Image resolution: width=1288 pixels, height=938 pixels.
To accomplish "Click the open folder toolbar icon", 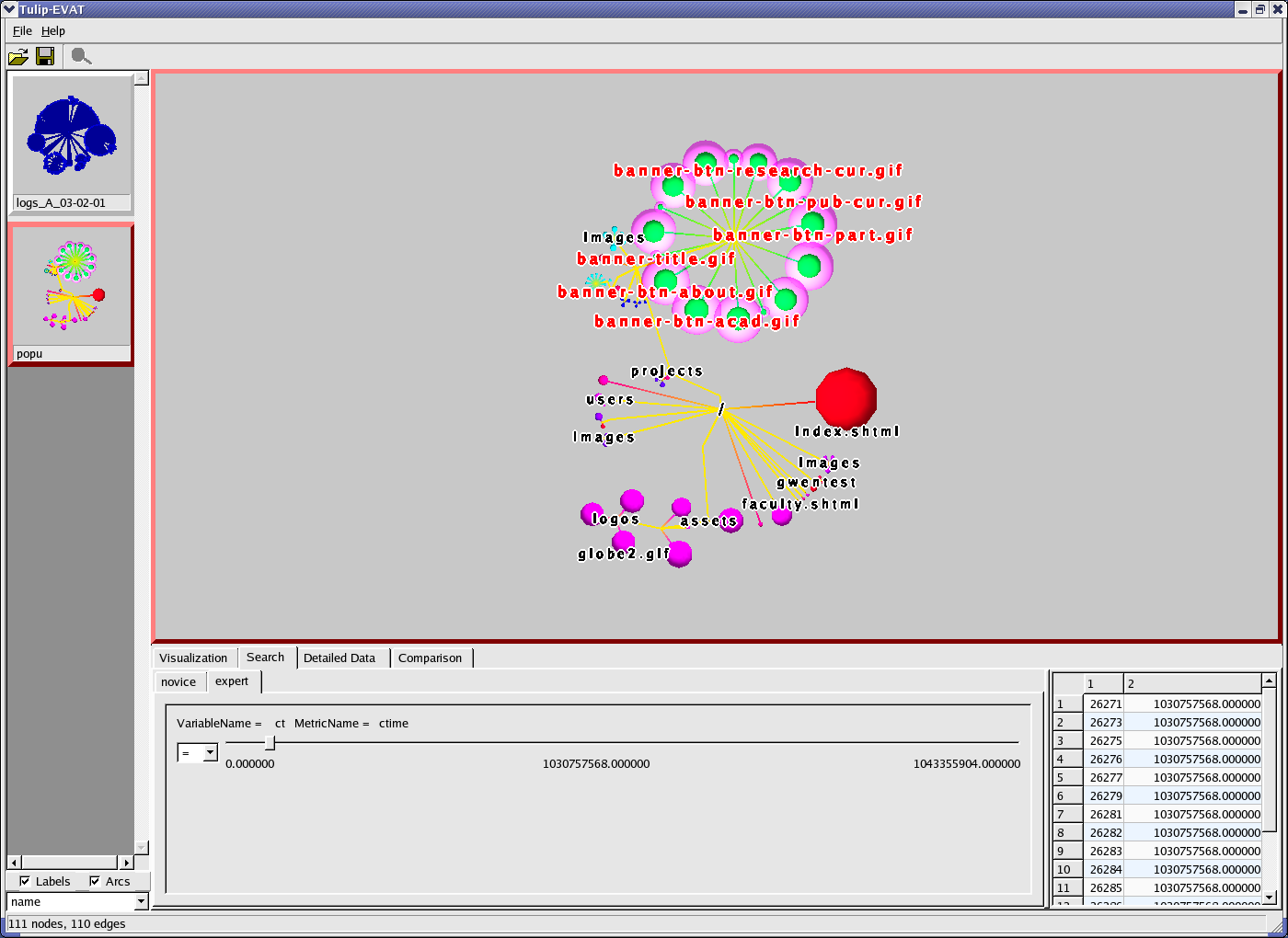I will click(17, 57).
